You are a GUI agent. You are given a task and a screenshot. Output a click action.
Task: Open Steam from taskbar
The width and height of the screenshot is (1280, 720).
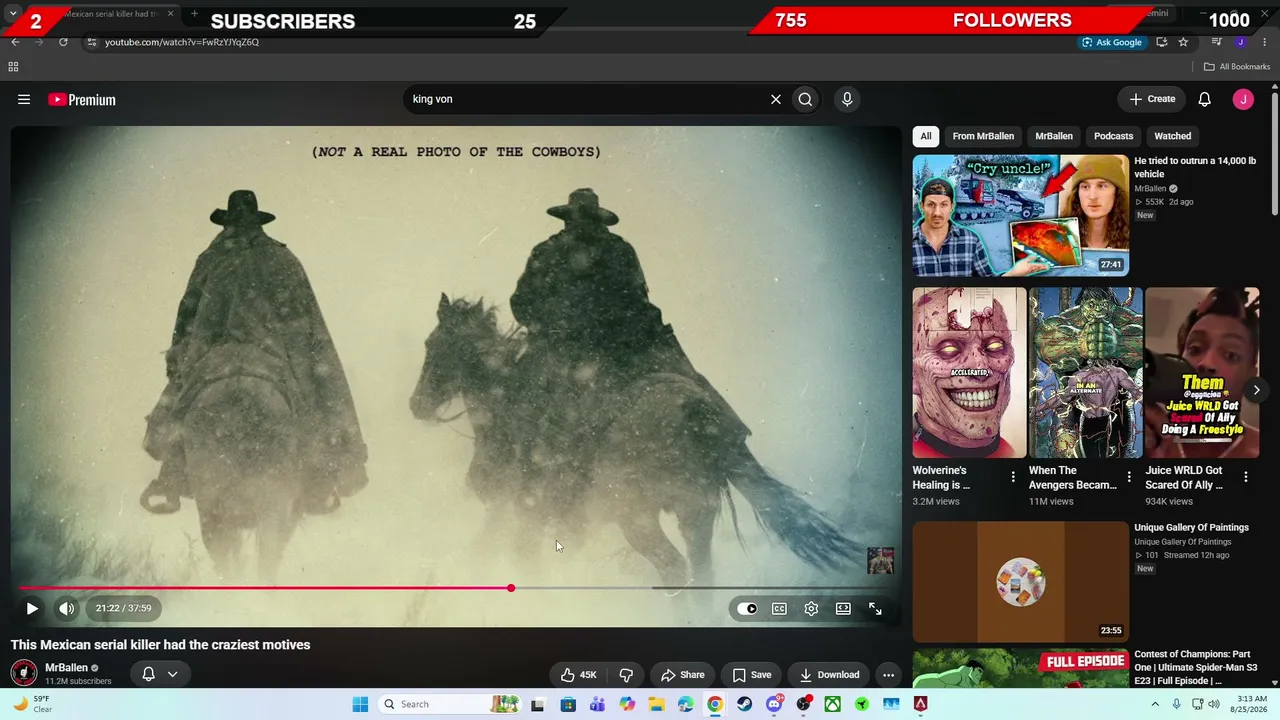click(744, 704)
